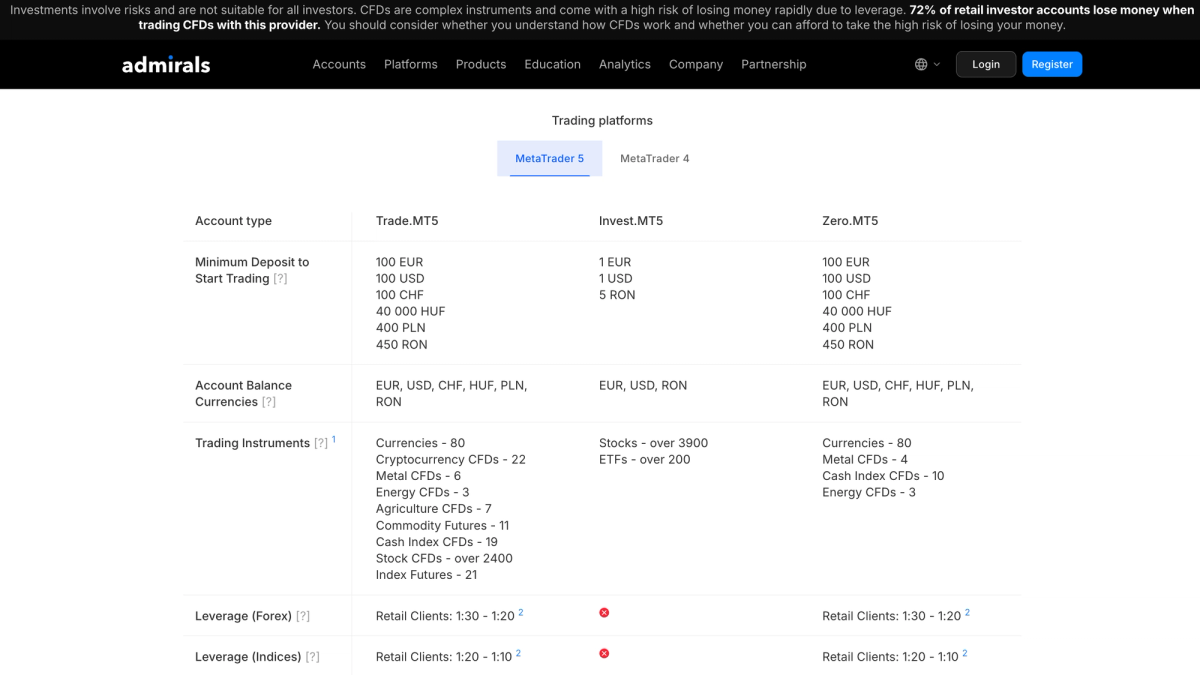Screen dimensions: 1200x675
Task: Click 'EUR, USD, RON' currencies cell
Action: (x=643, y=385)
